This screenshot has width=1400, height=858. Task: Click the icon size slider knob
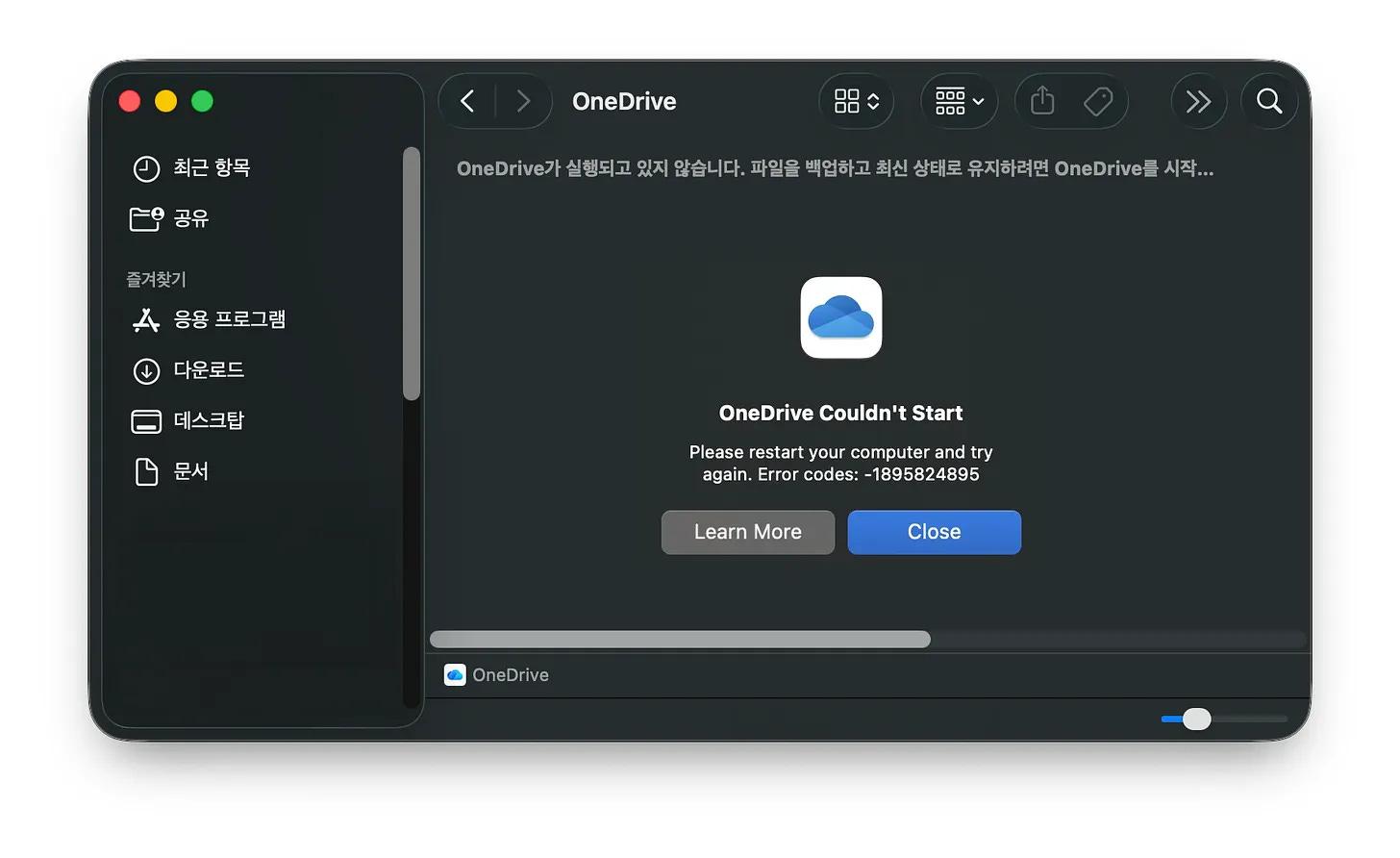(1197, 719)
